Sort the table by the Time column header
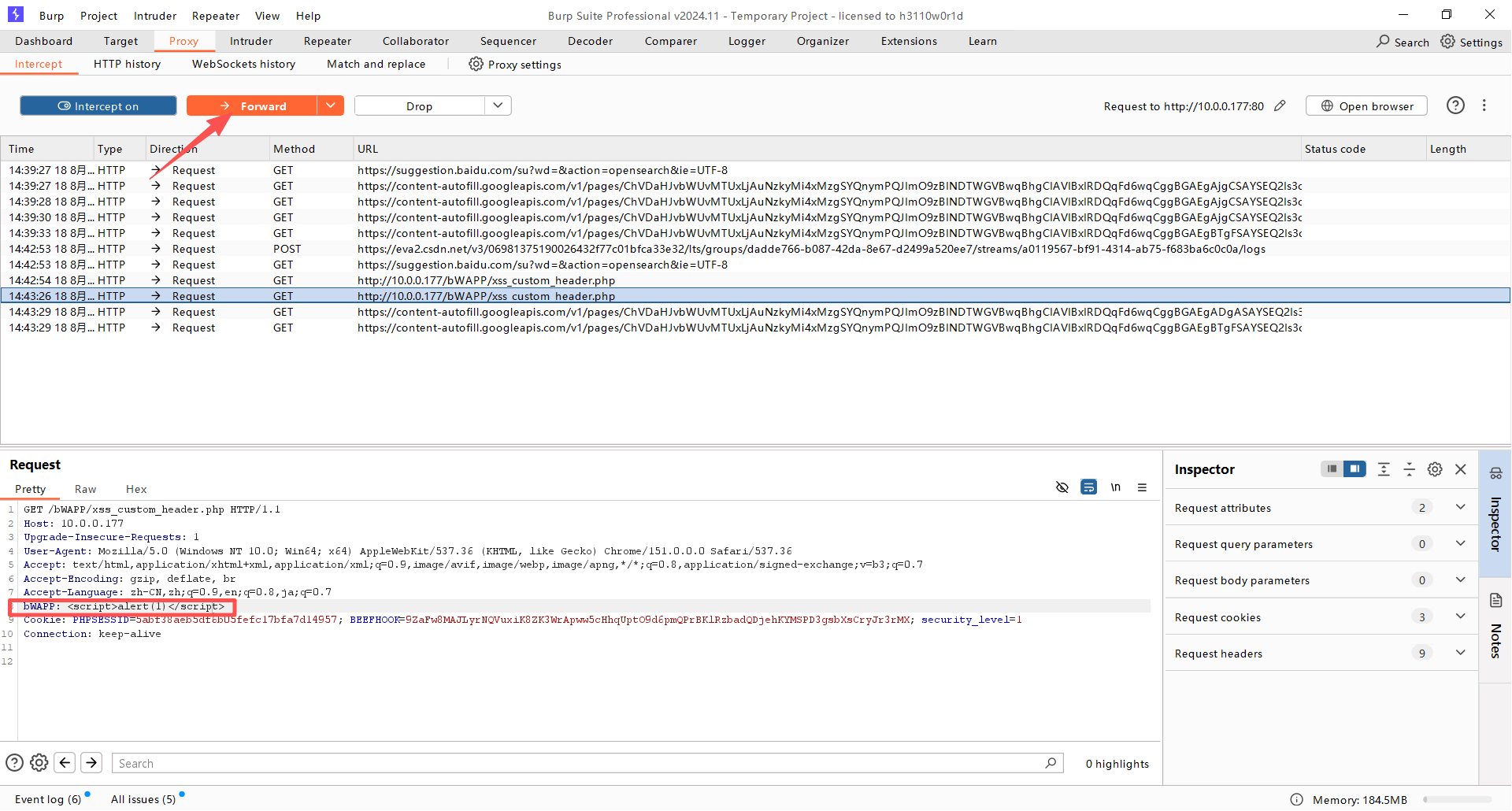The height and width of the screenshot is (811, 1512). (47, 149)
